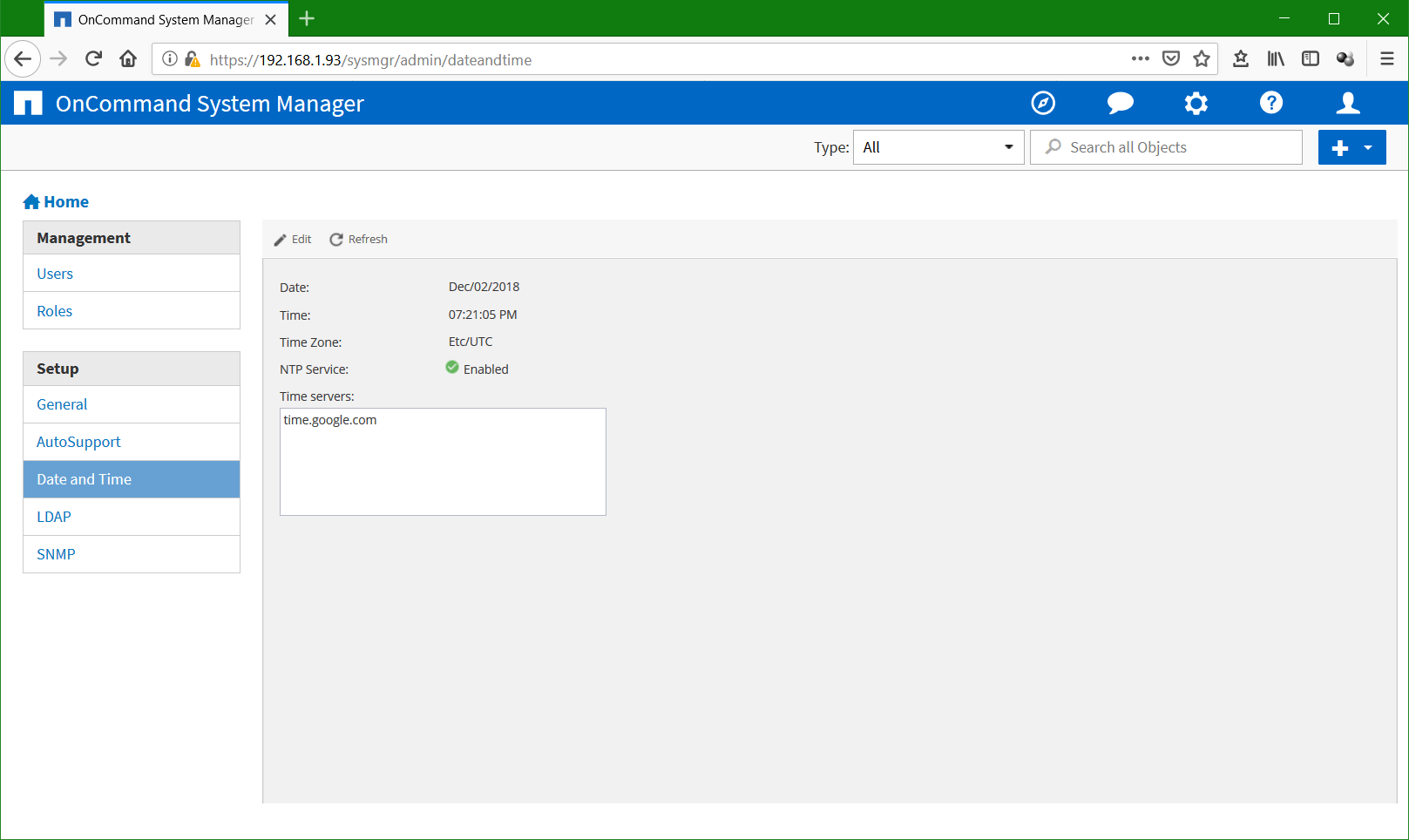Click the insecure connection lock warning icon
Viewport: 1409px width, 840px height.
pos(193,59)
